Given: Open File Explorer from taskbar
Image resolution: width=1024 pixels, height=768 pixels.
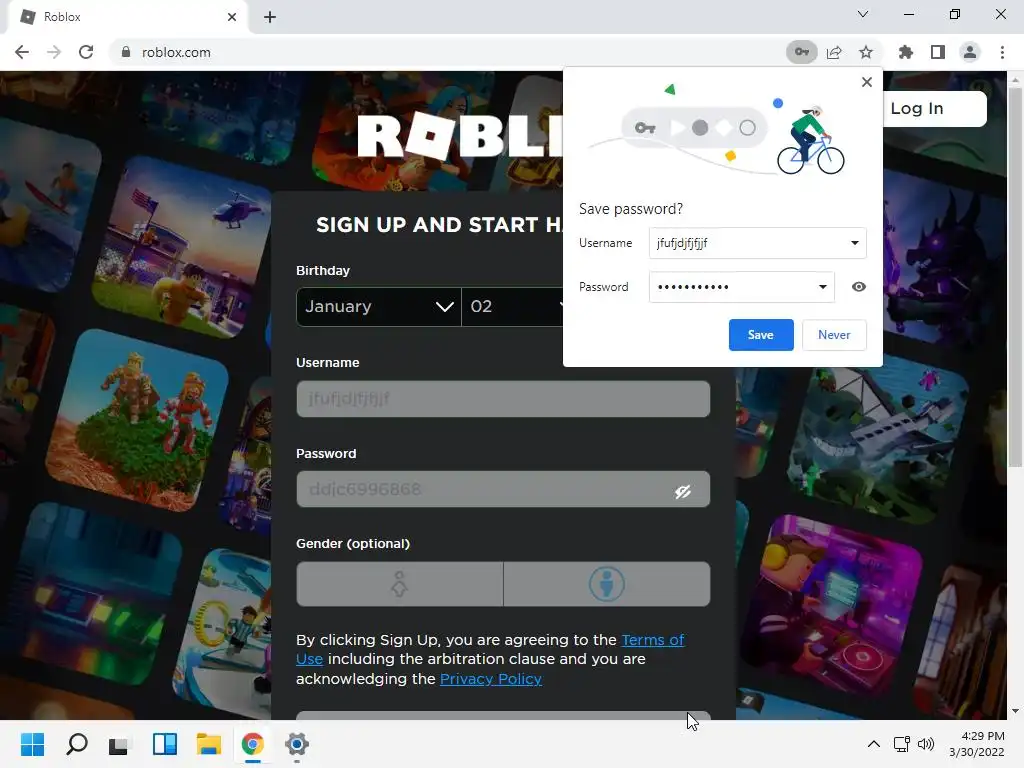Looking at the screenshot, I should [208, 744].
